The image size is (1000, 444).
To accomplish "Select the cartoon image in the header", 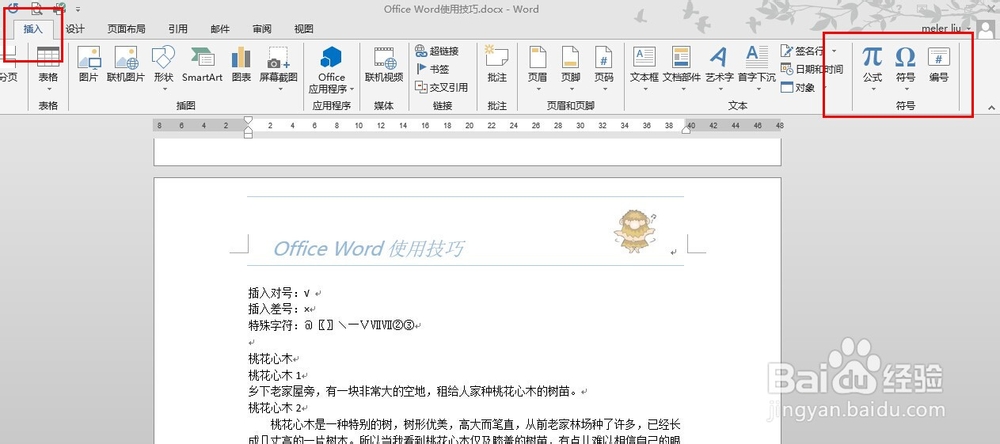I will (x=635, y=232).
